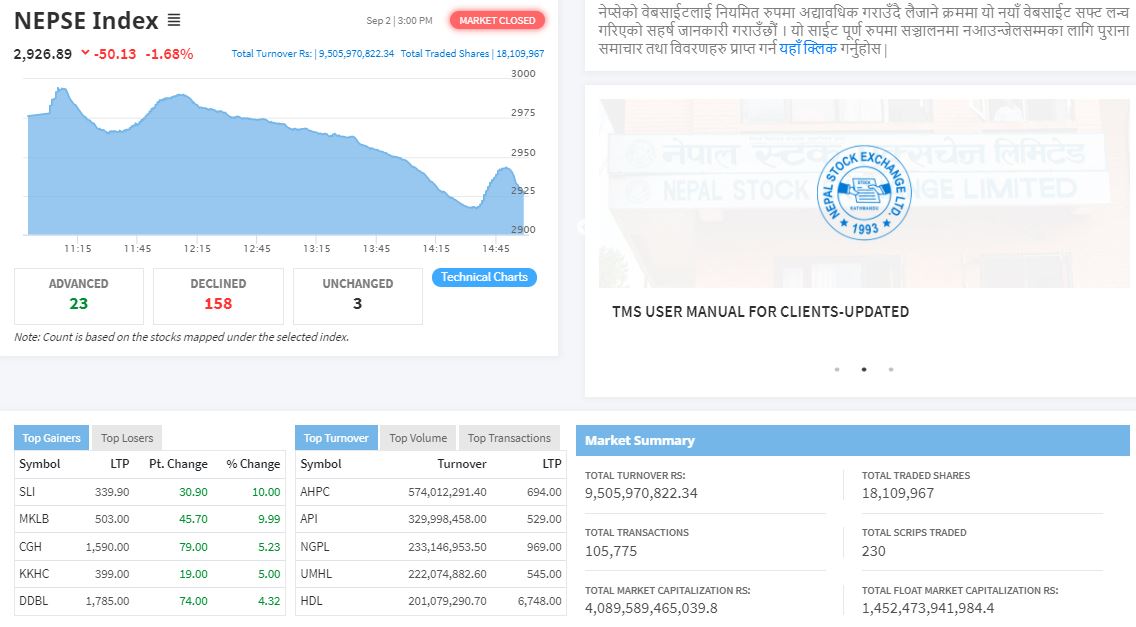Image resolution: width=1136 pixels, height=627 pixels.
Task: Click symbol KKHC in Top Gainers
Action: 34,574
